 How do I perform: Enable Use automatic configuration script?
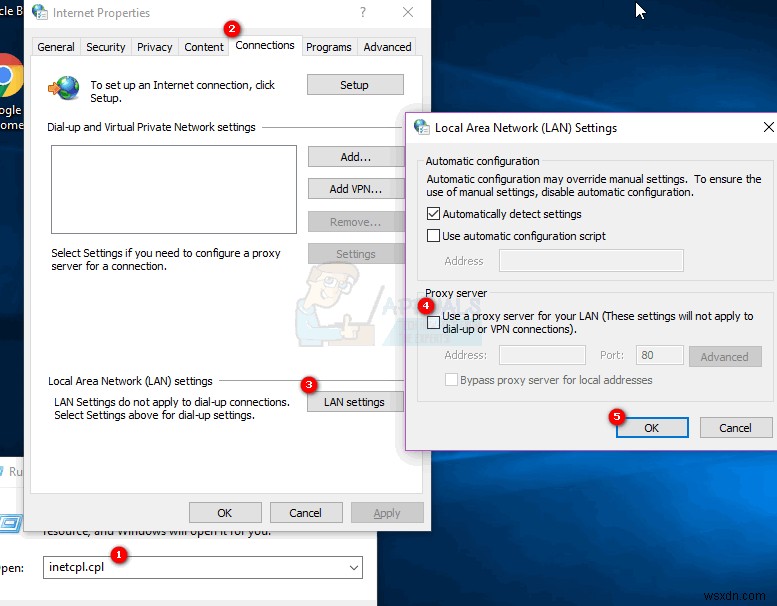[x=433, y=235]
